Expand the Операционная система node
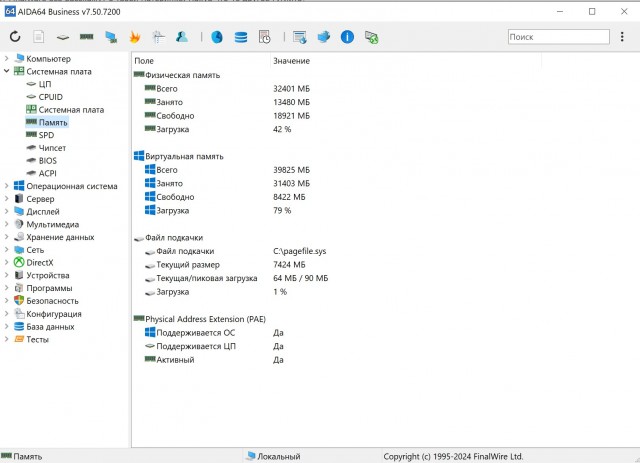 pos(7,186)
